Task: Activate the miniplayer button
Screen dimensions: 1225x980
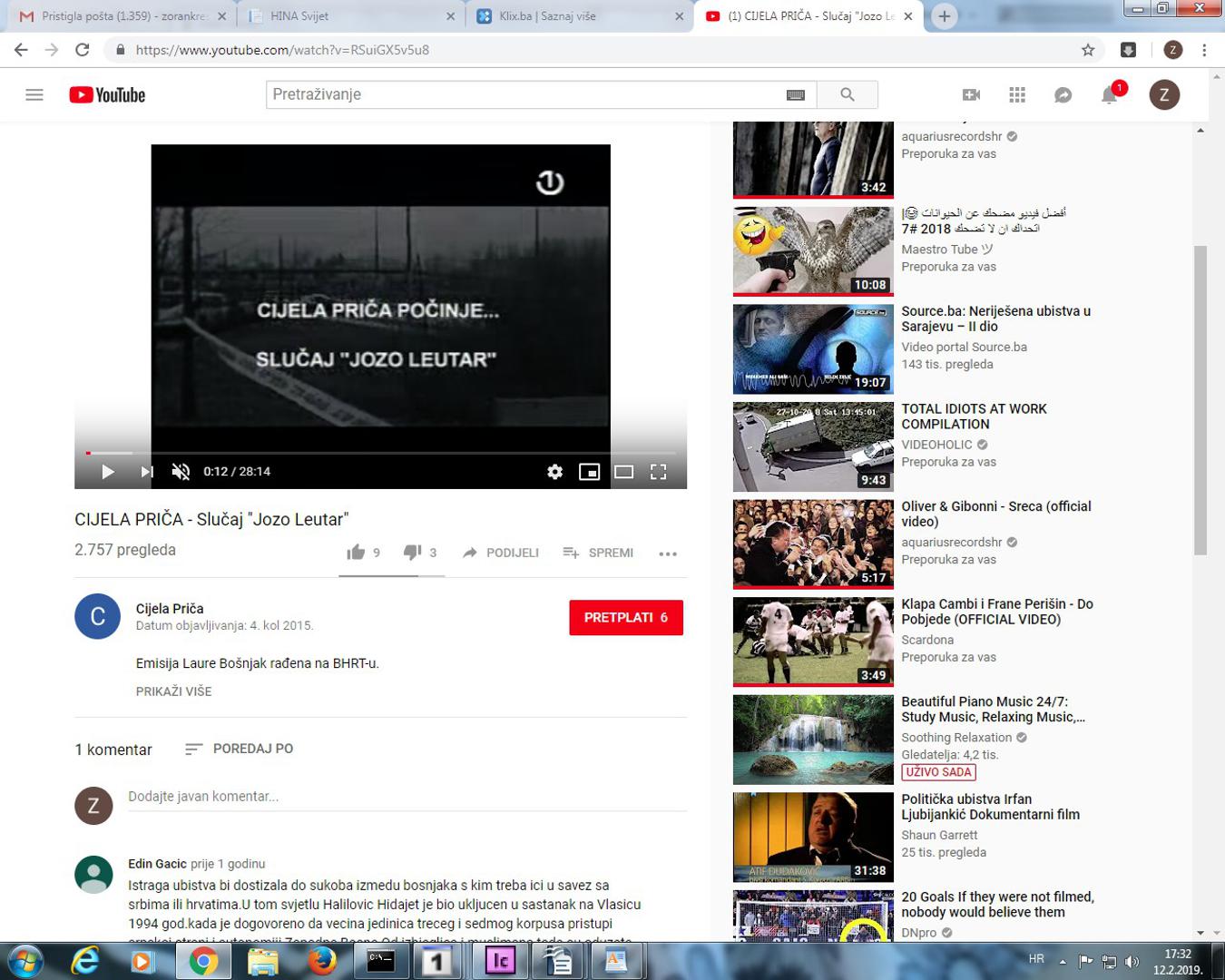Action: tap(589, 472)
